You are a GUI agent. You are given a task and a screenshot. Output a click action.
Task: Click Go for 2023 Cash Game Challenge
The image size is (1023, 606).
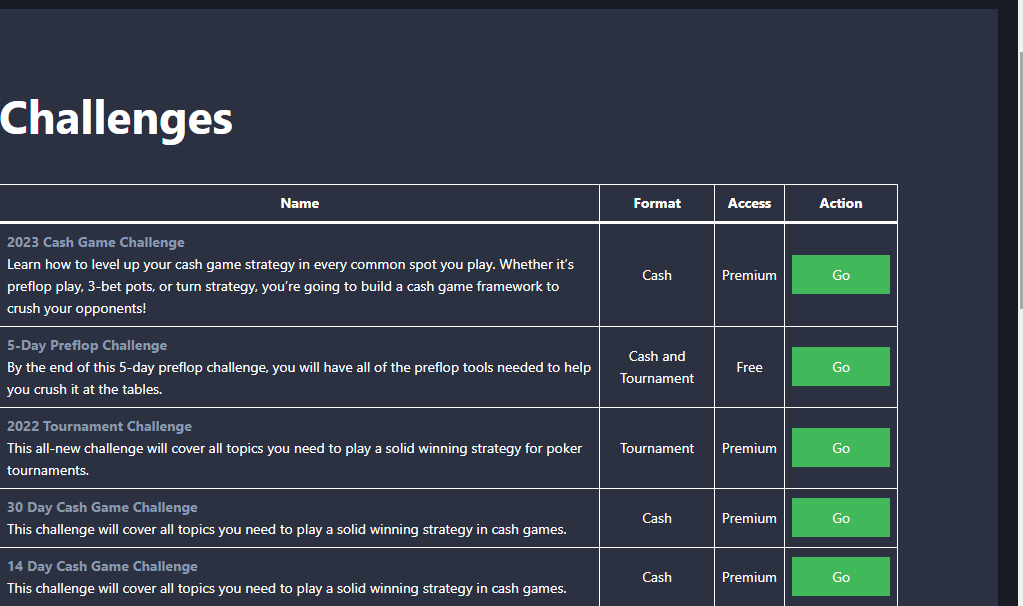[840, 275]
